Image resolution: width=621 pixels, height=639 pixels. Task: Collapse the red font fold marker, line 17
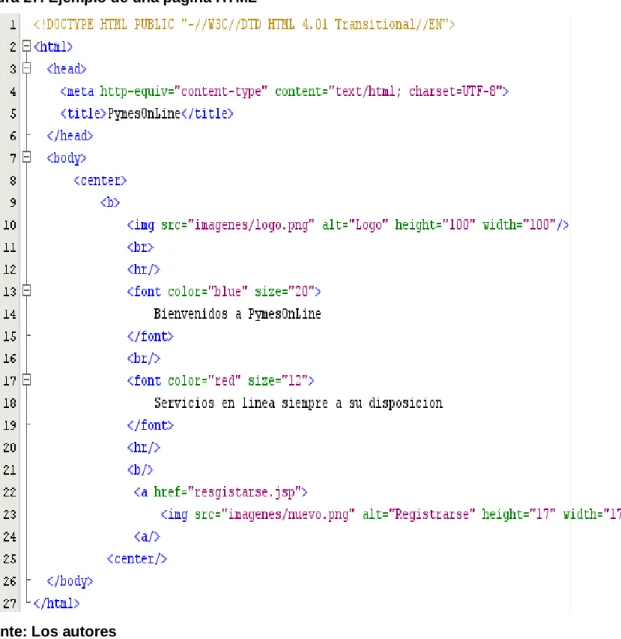pyautogui.click(x=26, y=380)
